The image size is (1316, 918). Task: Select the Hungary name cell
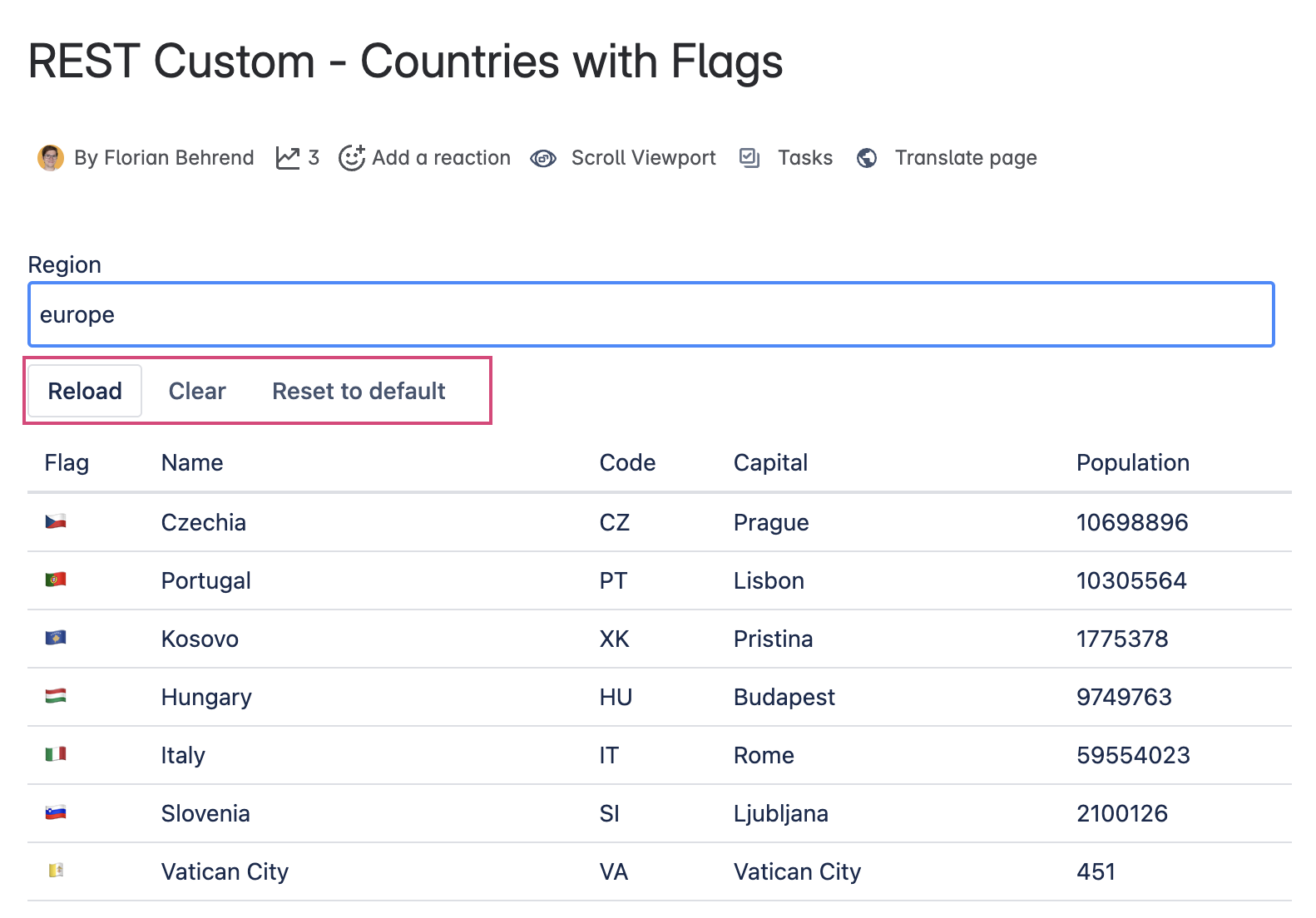click(x=206, y=697)
